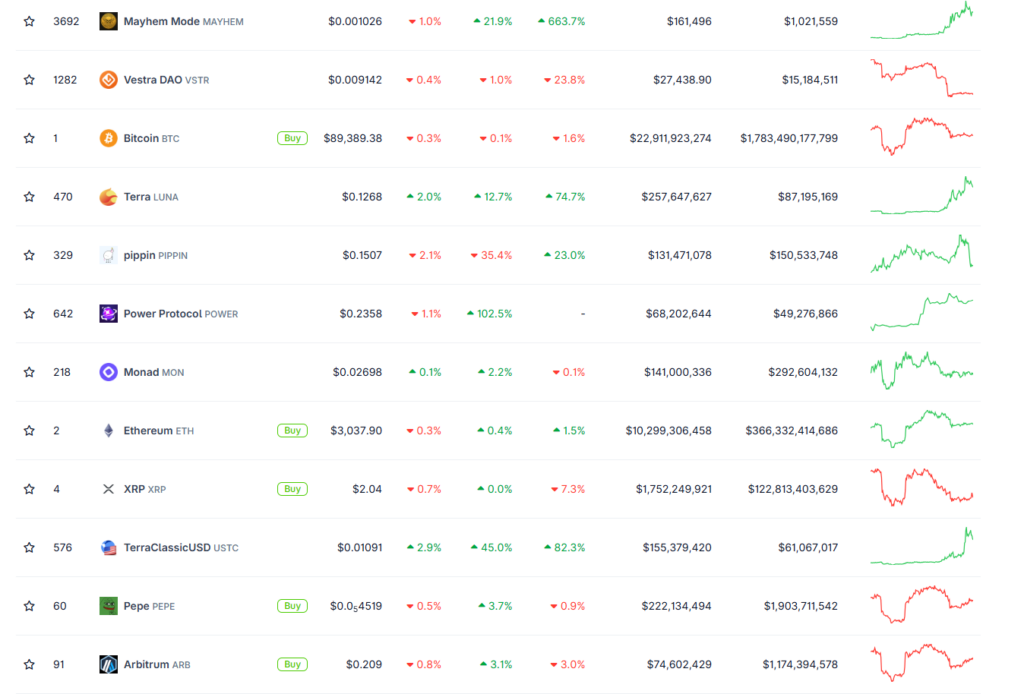Screen dimensions: 1024x694
Task: Click the Ethereum diamond logo icon
Action: 108,430
